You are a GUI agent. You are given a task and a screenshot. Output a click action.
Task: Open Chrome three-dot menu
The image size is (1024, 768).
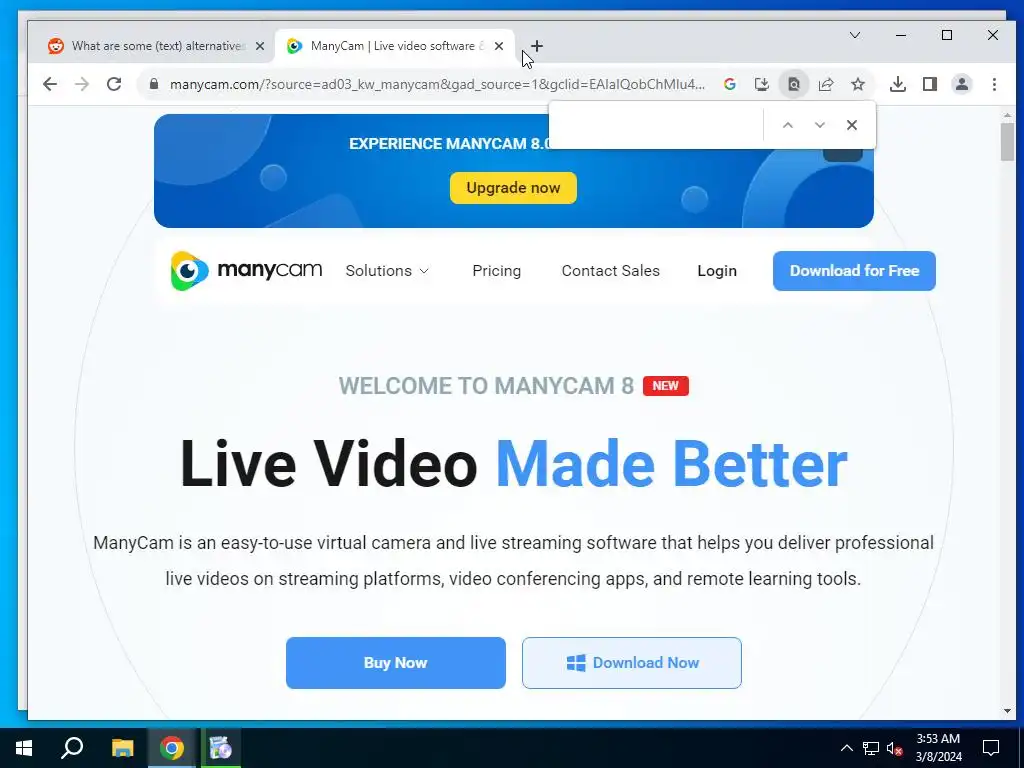click(994, 84)
